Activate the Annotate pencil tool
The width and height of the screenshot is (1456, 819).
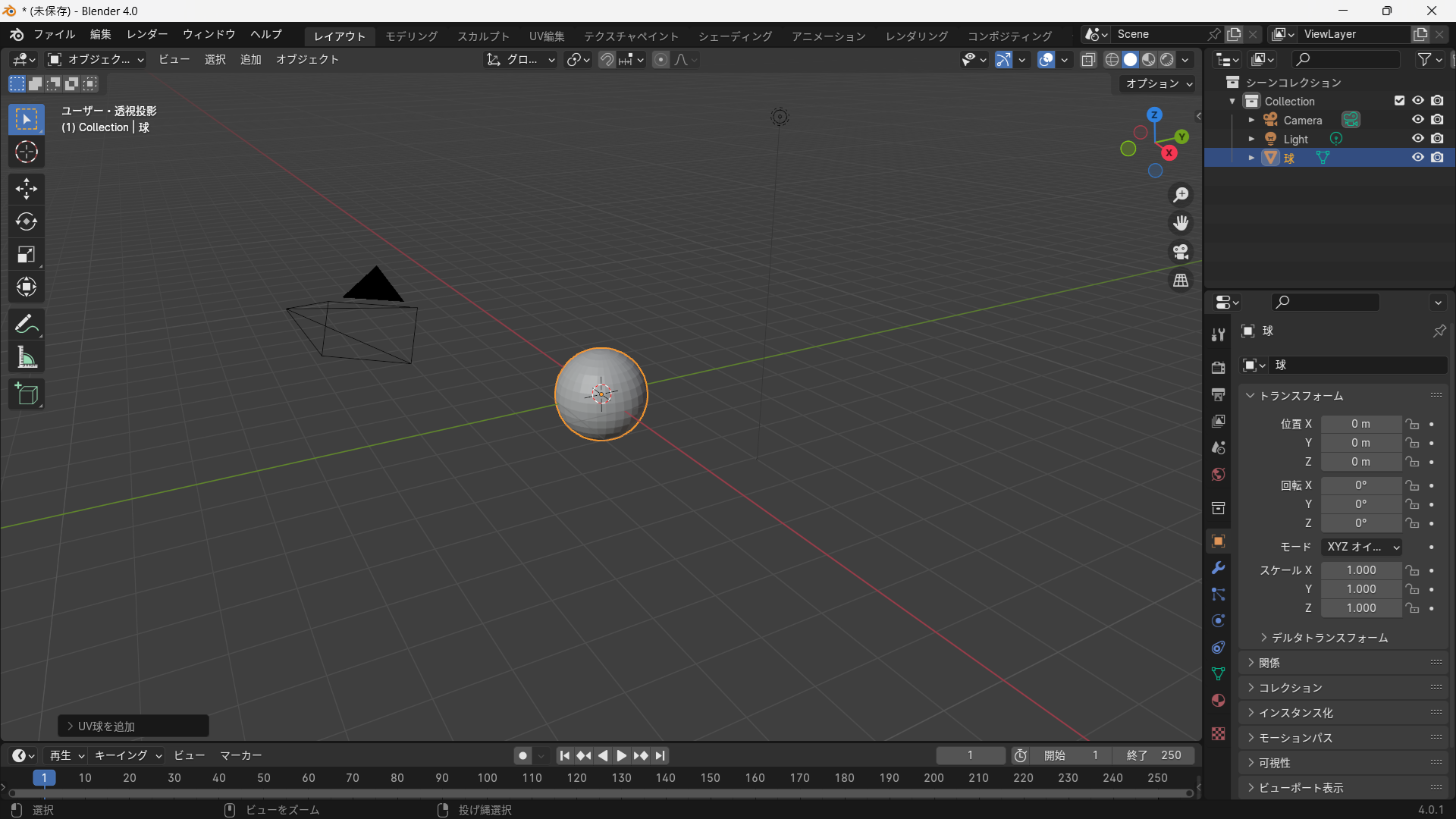tap(27, 325)
